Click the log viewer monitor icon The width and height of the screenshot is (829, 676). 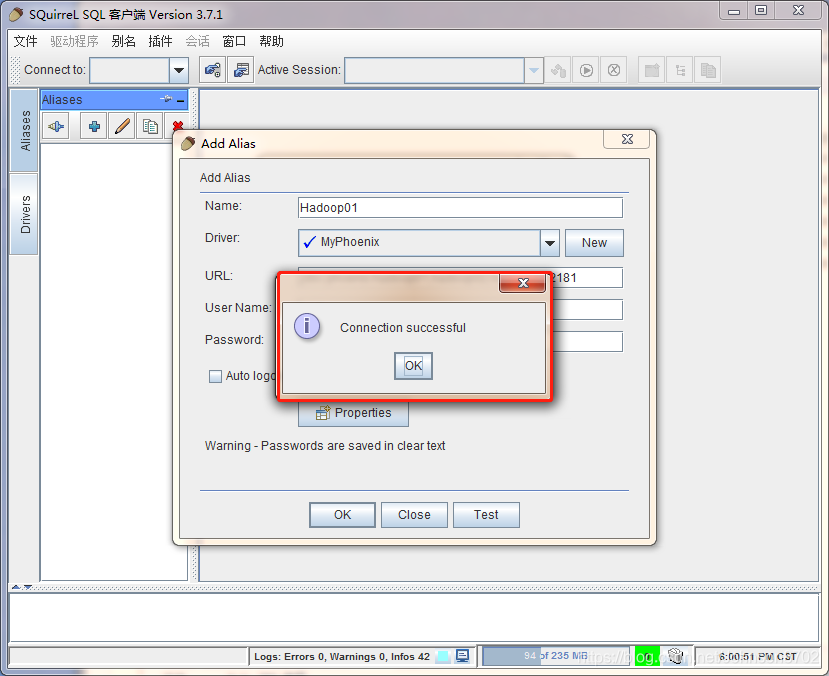coord(462,656)
